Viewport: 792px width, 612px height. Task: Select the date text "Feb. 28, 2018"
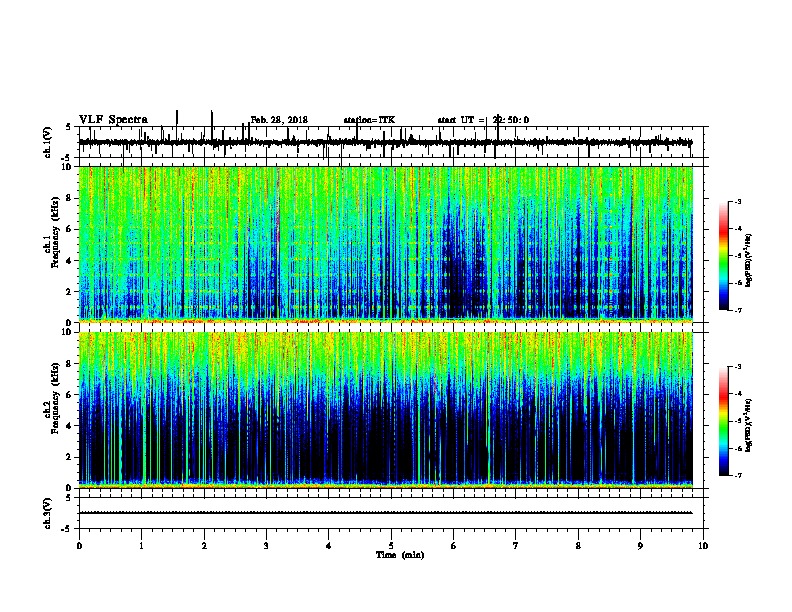click(279, 120)
